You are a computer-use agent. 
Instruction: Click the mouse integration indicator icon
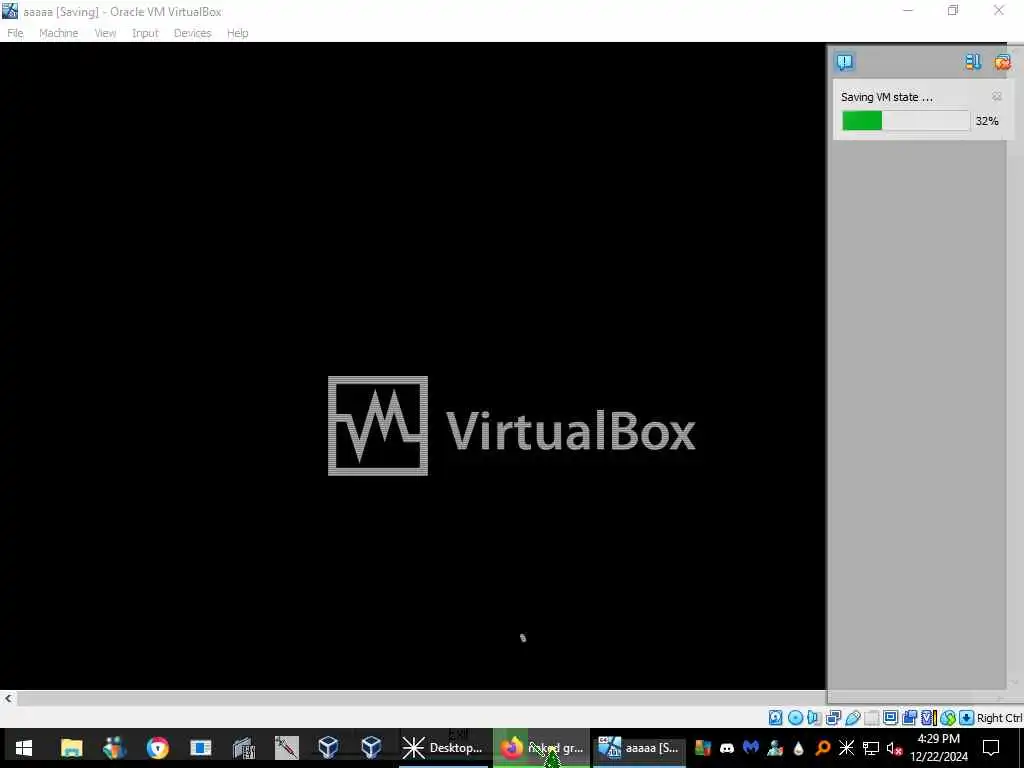(948, 718)
